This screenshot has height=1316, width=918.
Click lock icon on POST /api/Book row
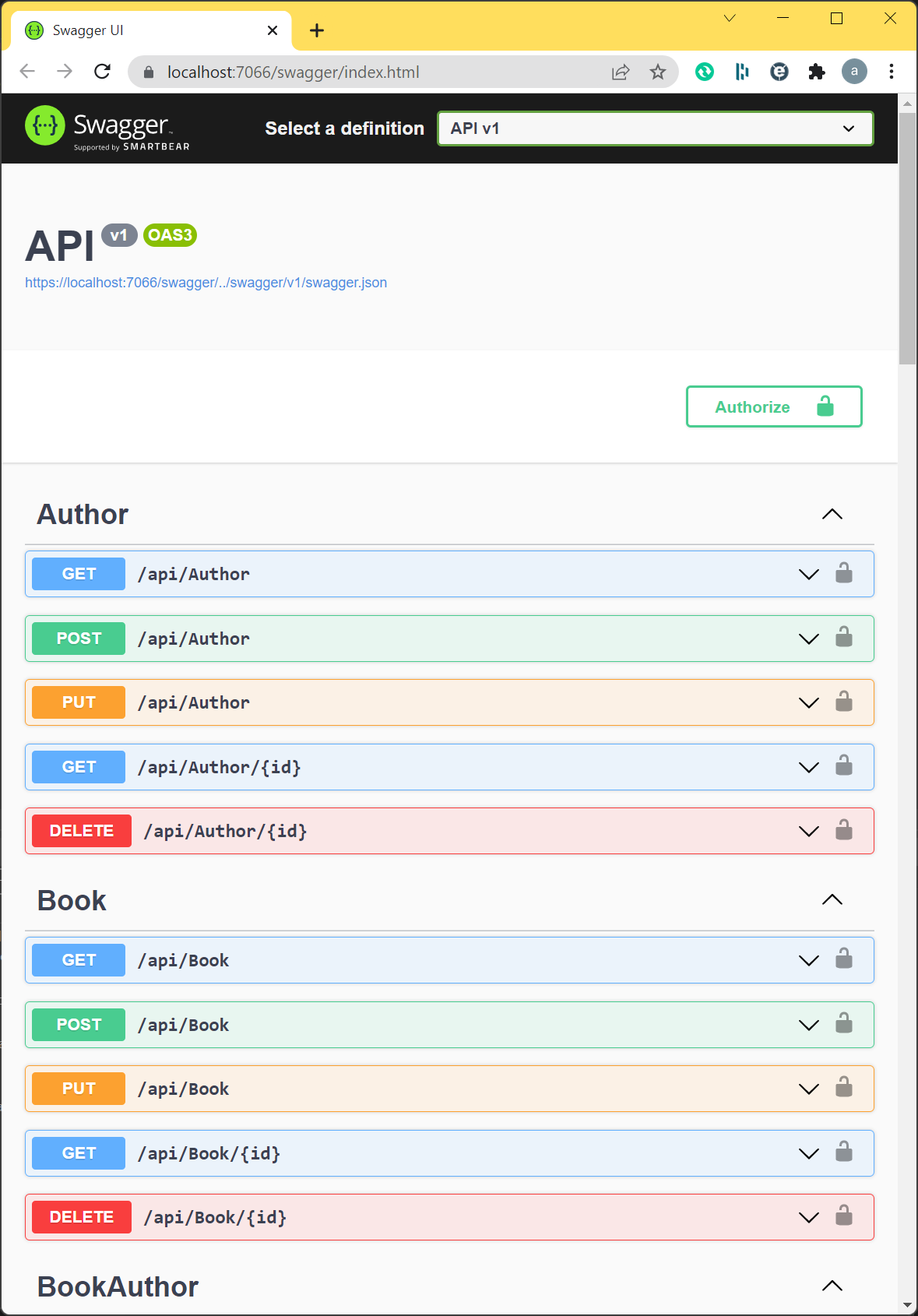(844, 1024)
